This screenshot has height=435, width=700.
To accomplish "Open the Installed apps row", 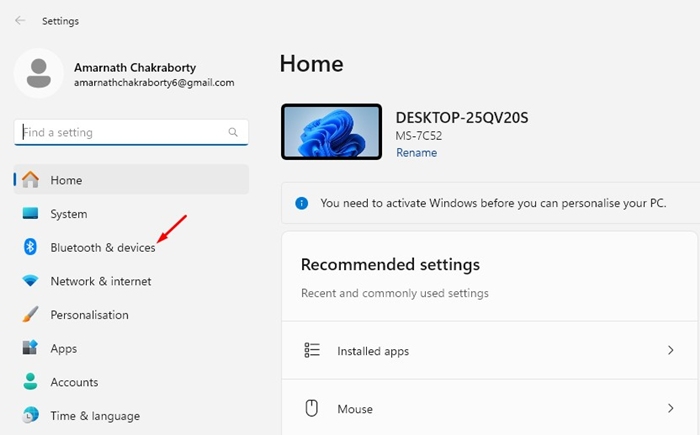I will click(489, 351).
